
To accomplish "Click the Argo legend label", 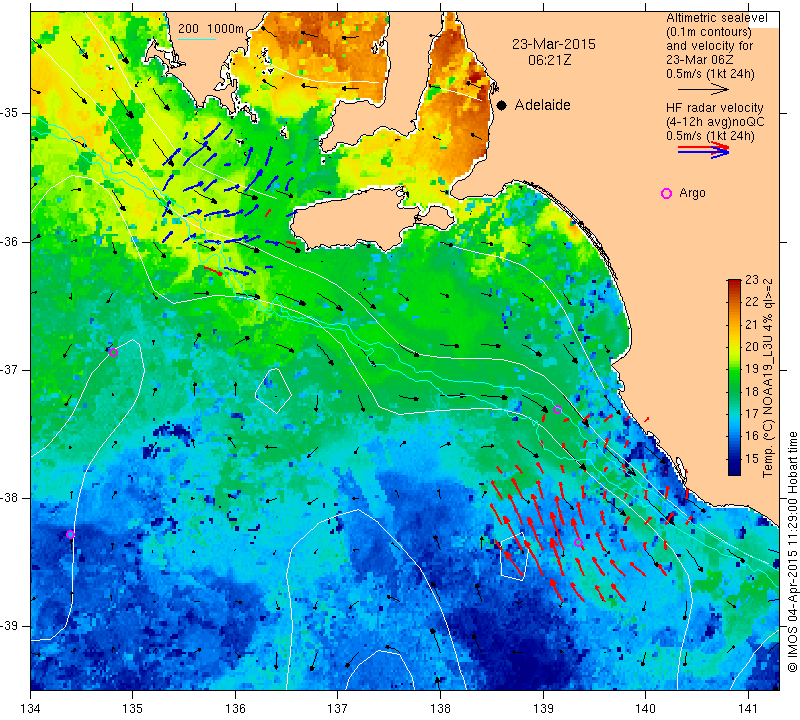I will coord(692,193).
